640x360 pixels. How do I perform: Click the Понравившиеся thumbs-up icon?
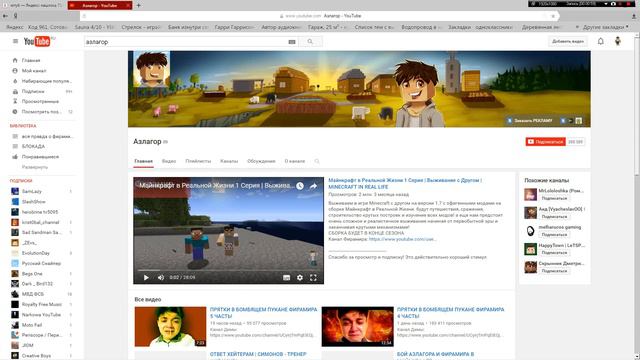[x=15, y=157]
